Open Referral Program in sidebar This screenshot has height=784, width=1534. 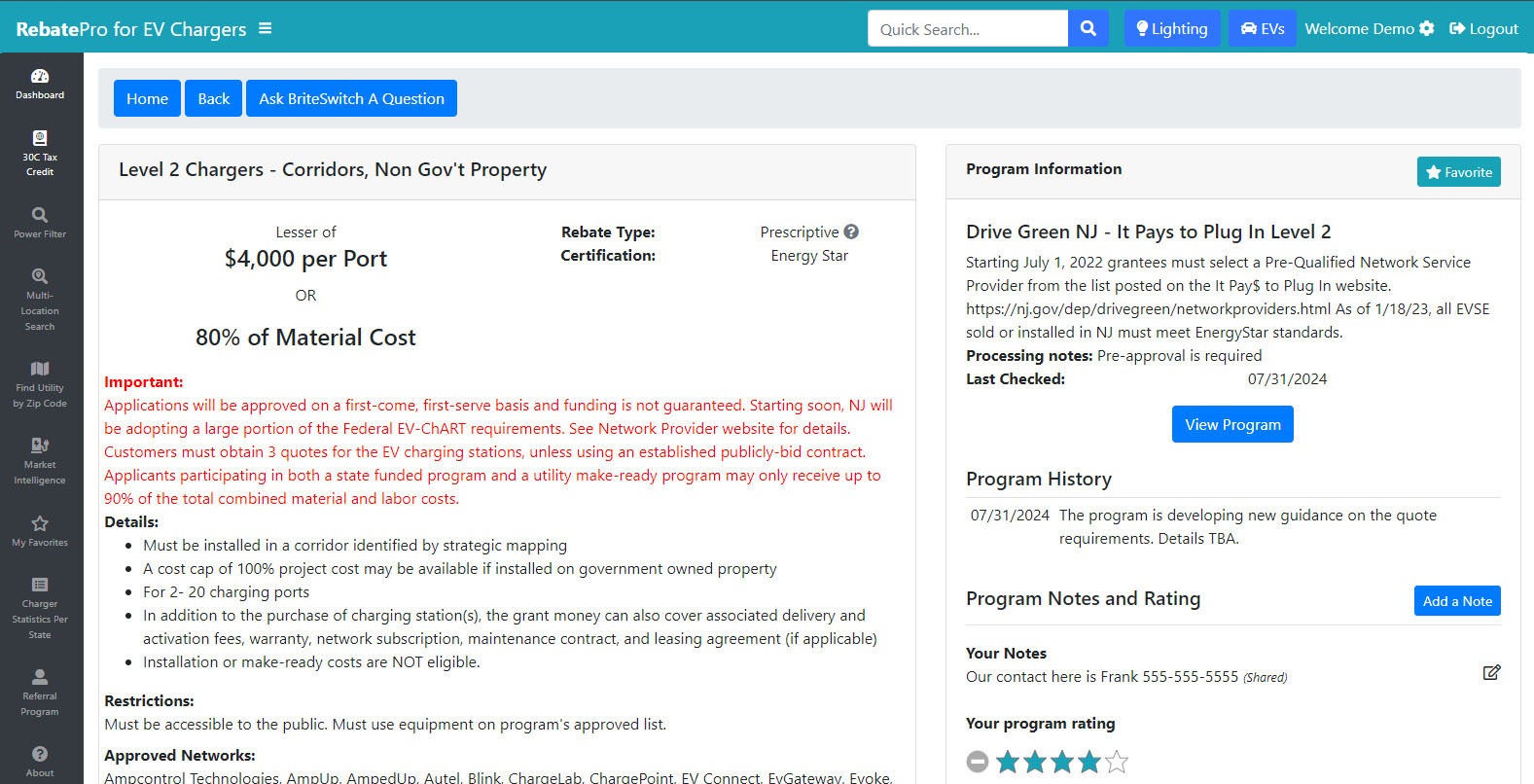[x=40, y=693]
